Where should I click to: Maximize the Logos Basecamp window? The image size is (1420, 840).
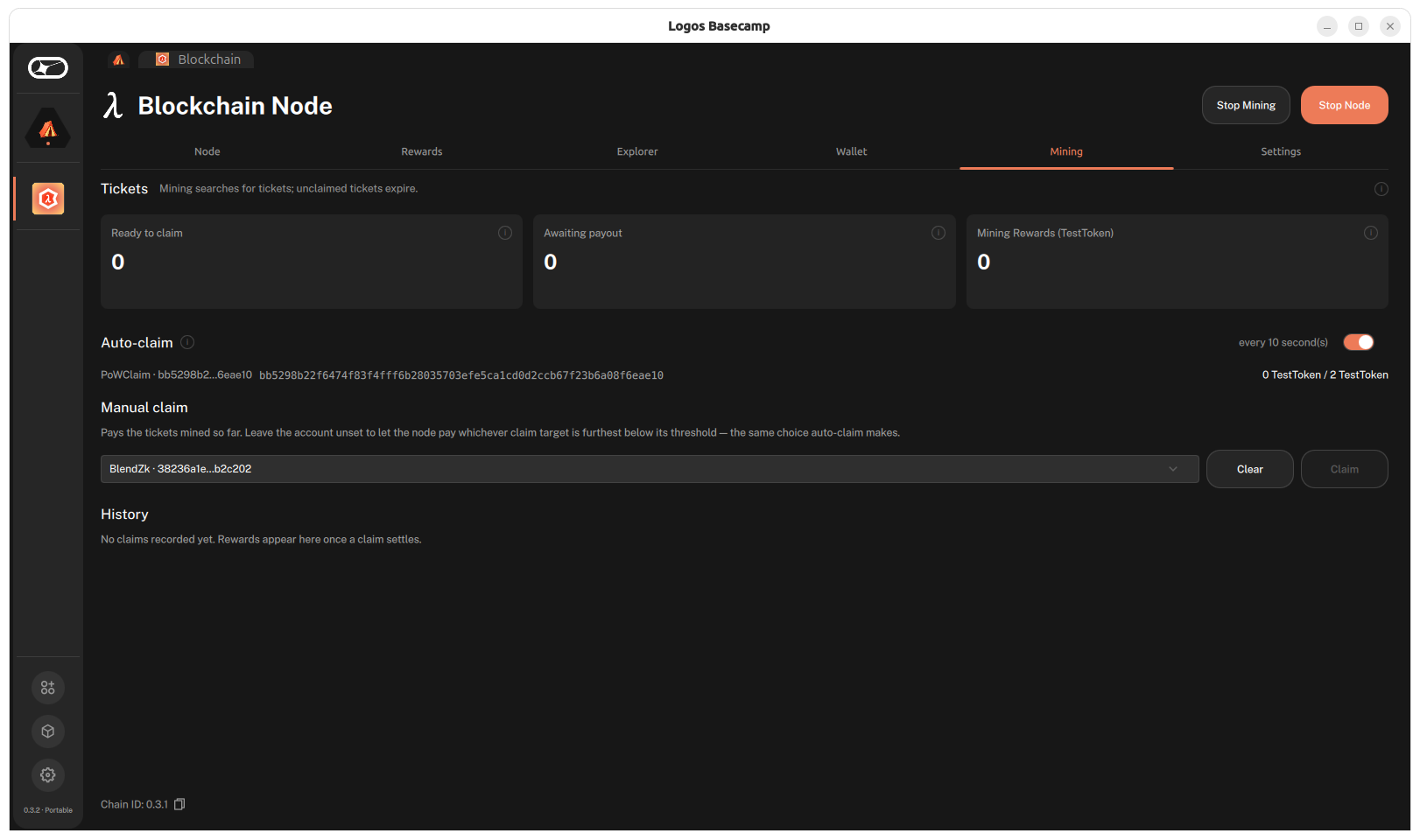point(1359,26)
